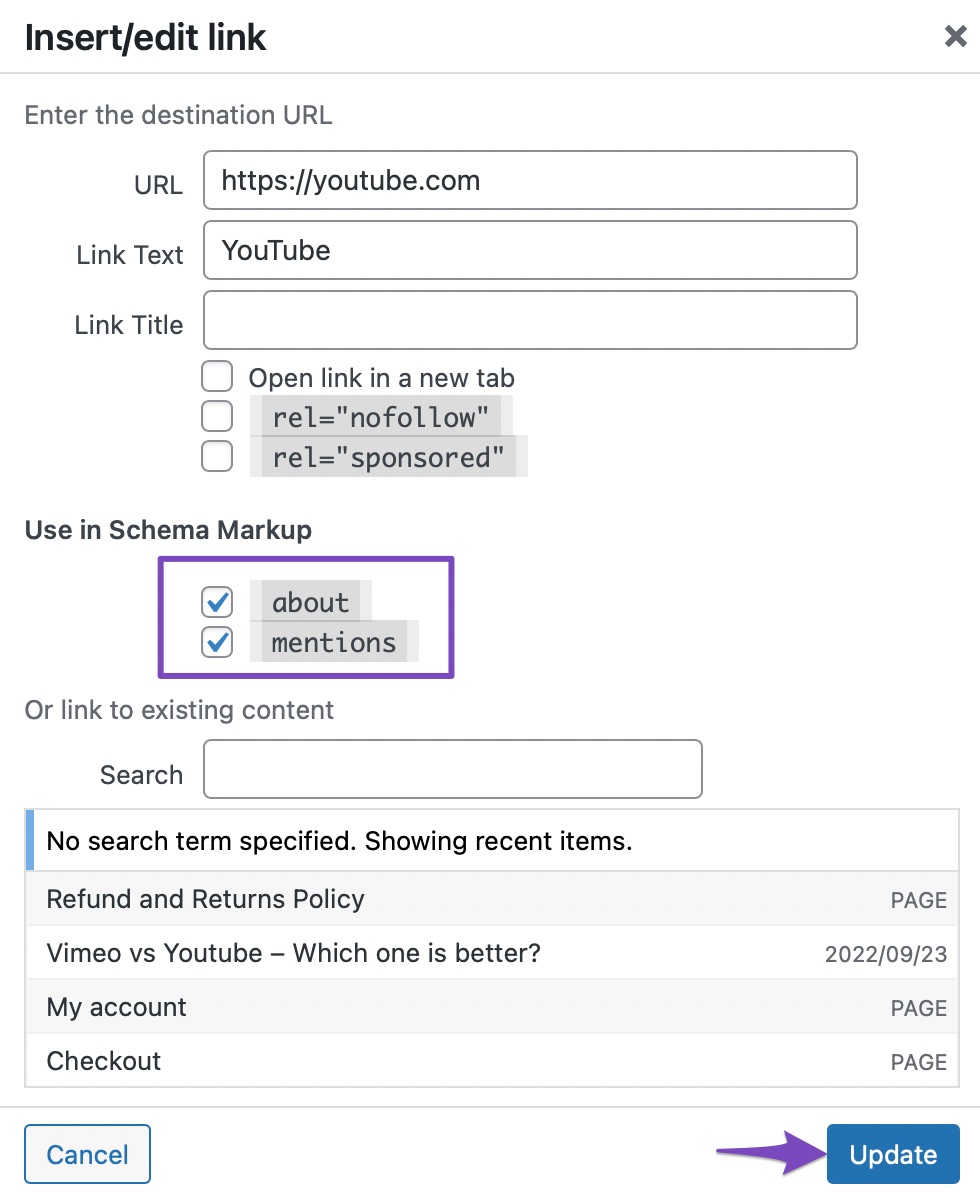
Task: Click the URL input field
Action: tap(530, 180)
